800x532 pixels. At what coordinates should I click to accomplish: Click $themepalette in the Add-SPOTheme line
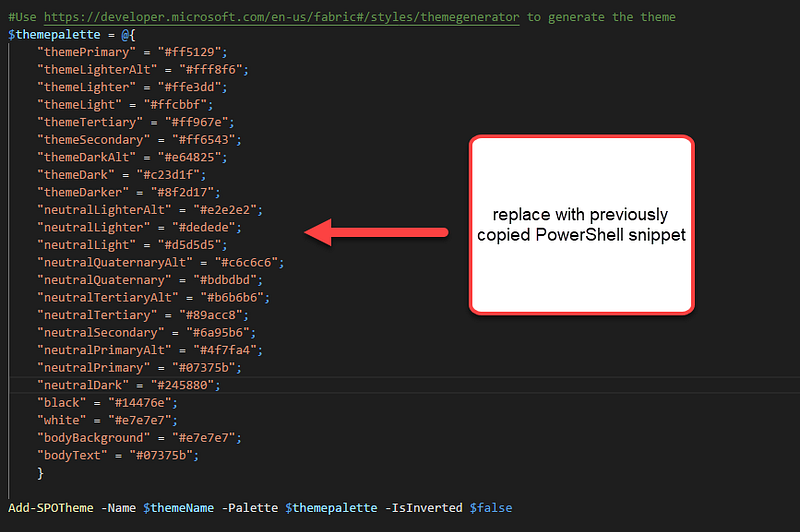[331, 508]
